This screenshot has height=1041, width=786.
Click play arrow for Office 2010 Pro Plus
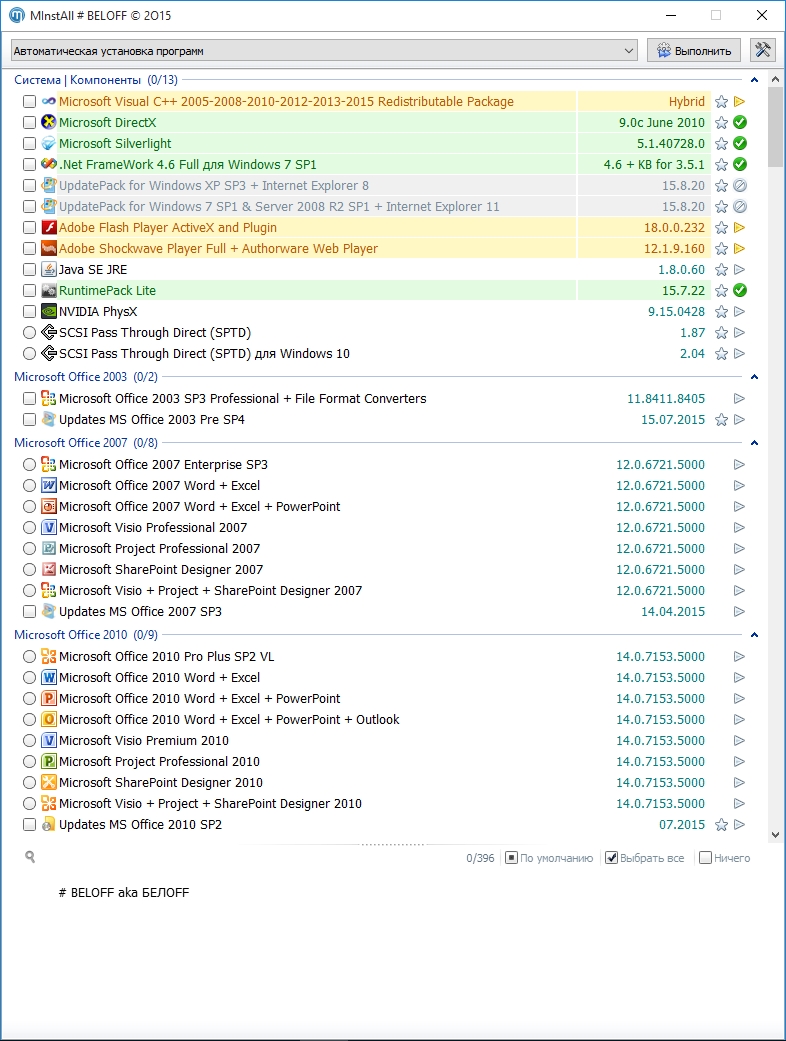(x=740, y=657)
